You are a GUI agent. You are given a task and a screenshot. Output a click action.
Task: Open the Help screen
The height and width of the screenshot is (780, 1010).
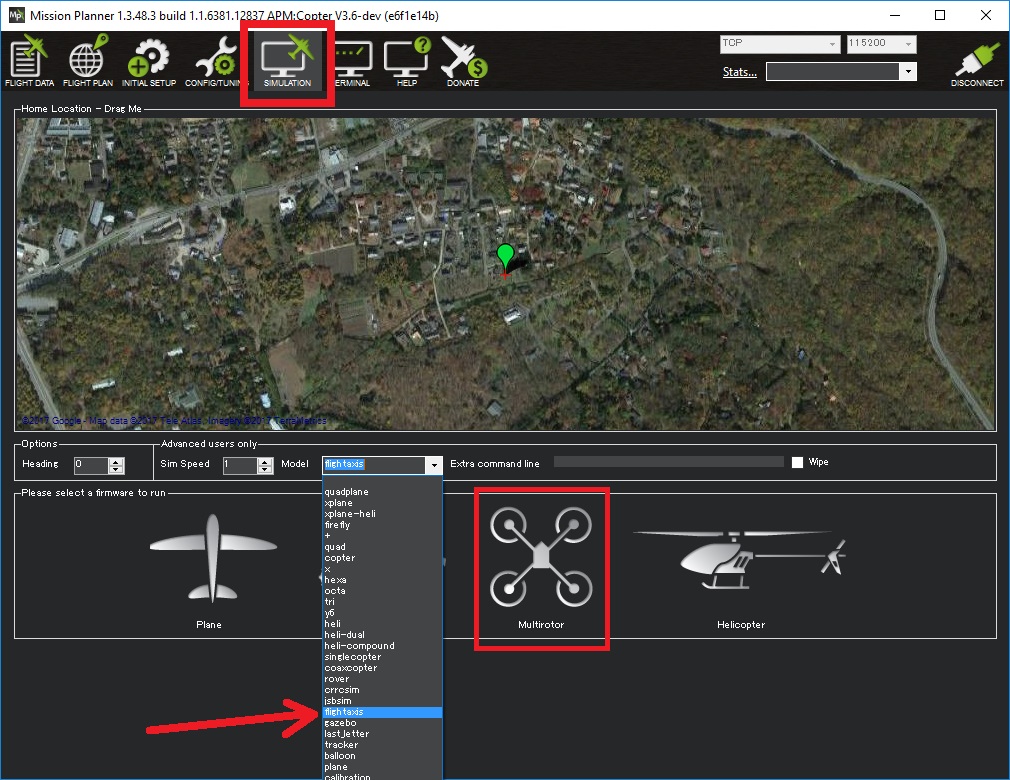click(x=406, y=60)
